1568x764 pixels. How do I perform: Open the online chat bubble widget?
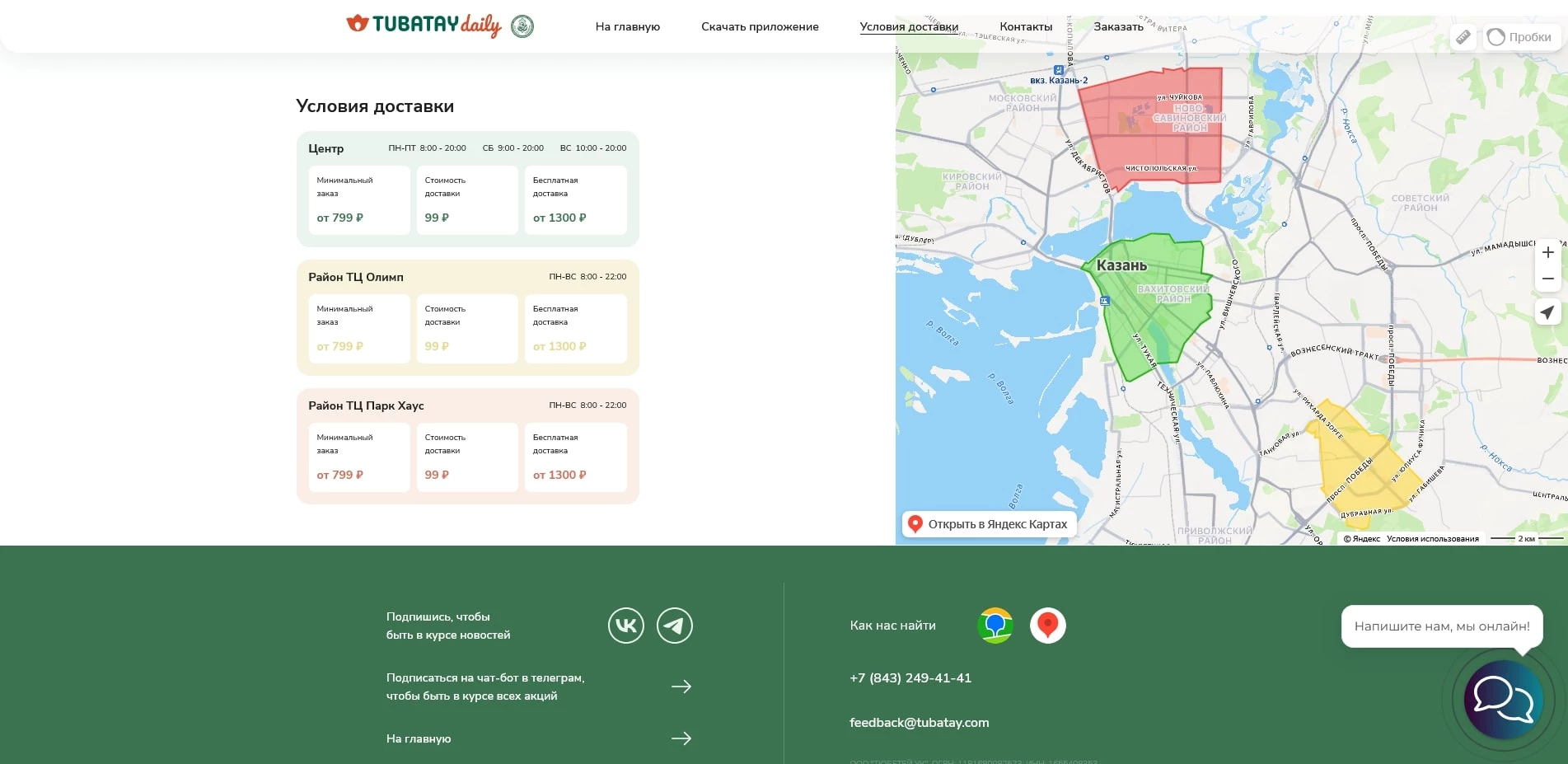coord(1502,700)
